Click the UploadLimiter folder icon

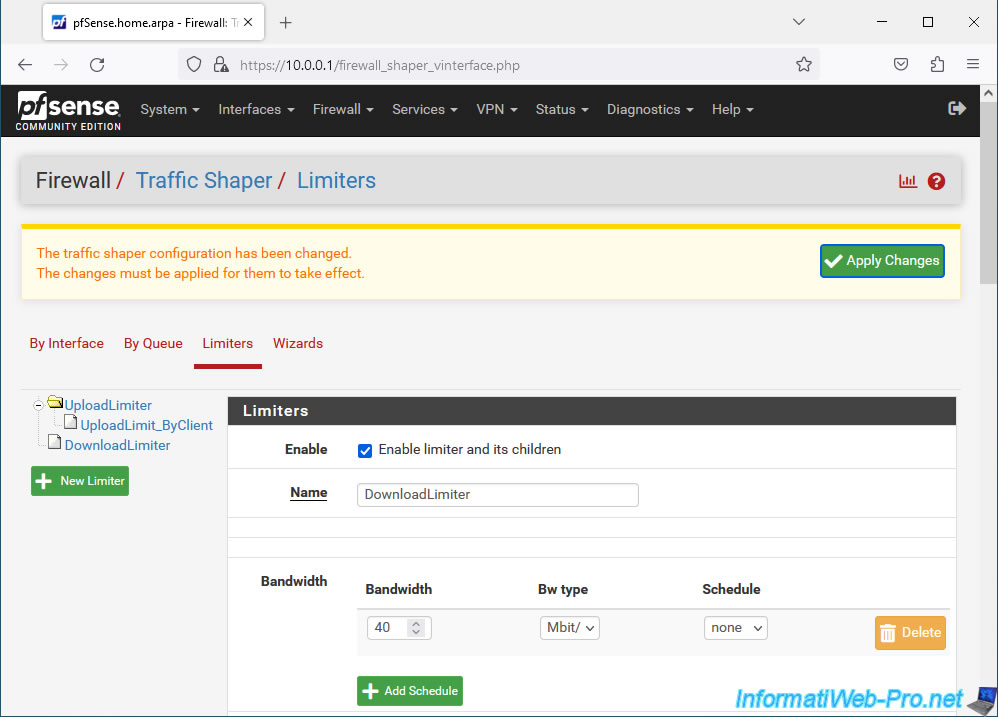point(55,403)
